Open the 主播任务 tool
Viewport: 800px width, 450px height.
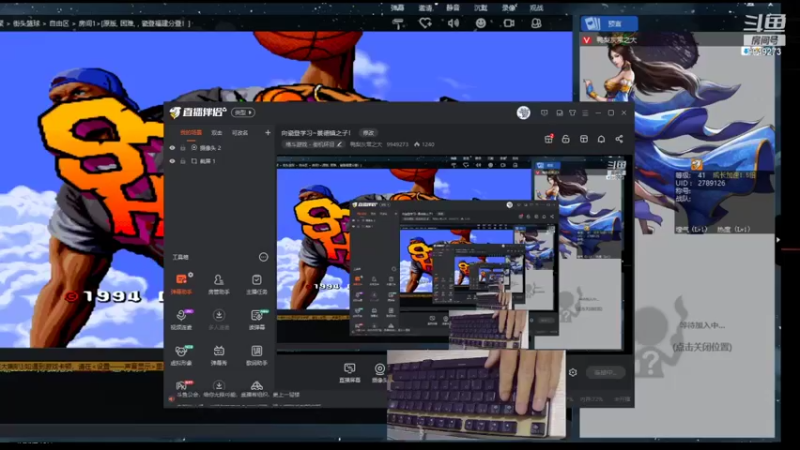257,284
